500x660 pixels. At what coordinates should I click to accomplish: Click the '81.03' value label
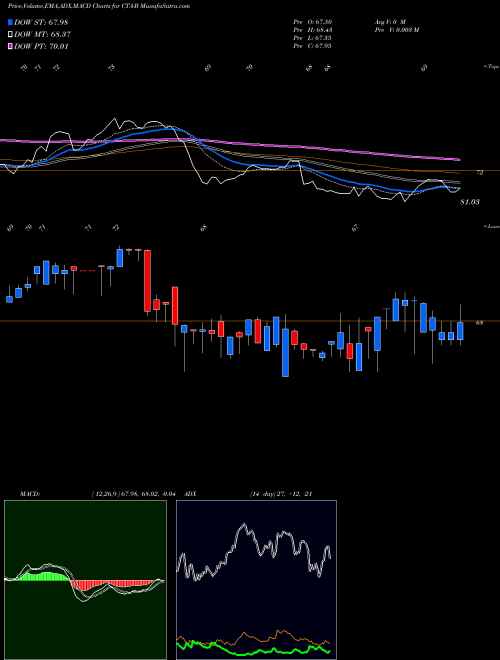point(470,202)
